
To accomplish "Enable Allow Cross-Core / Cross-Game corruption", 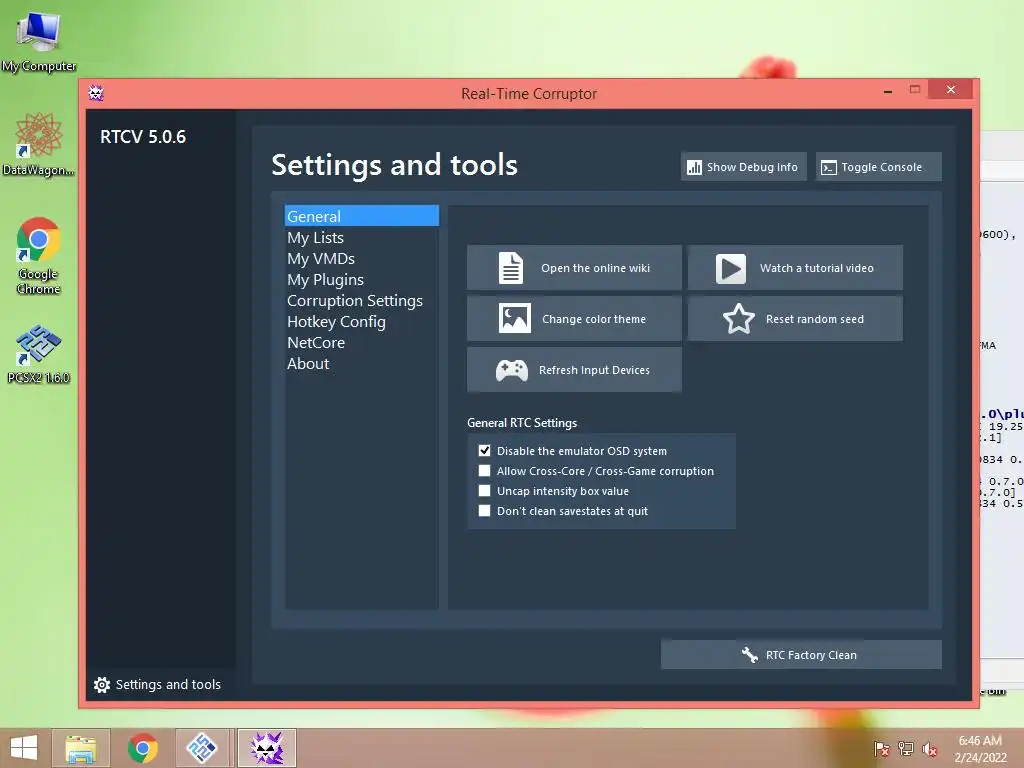I will pyautogui.click(x=485, y=471).
